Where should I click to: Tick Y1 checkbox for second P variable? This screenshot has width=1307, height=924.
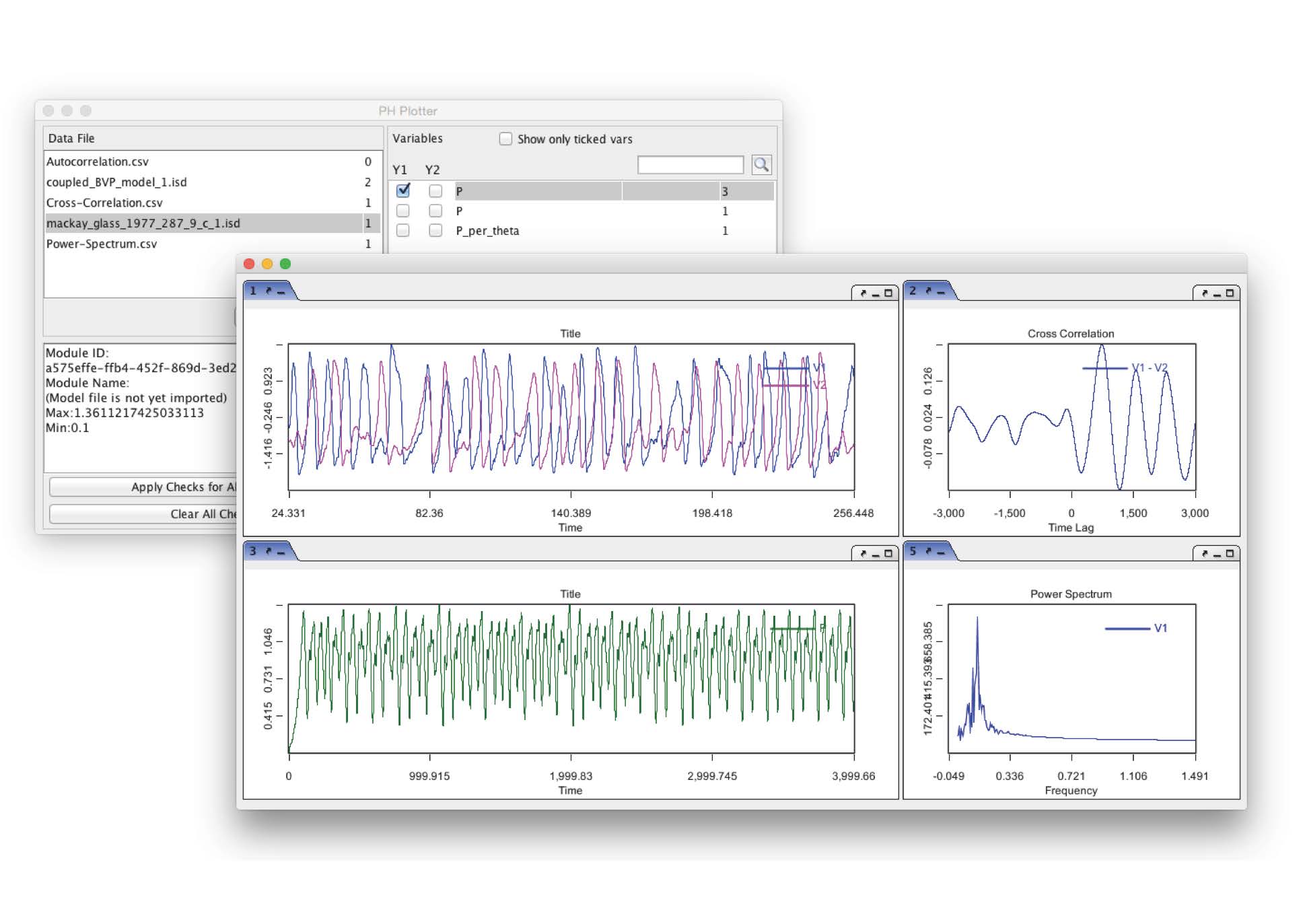[x=403, y=211]
